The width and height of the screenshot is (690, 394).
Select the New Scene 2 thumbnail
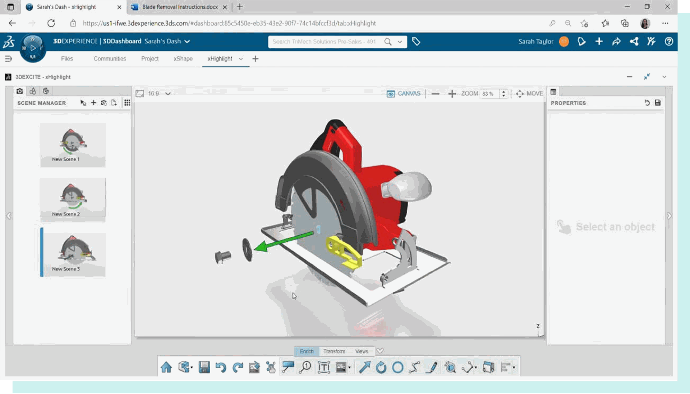pos(73,199)
